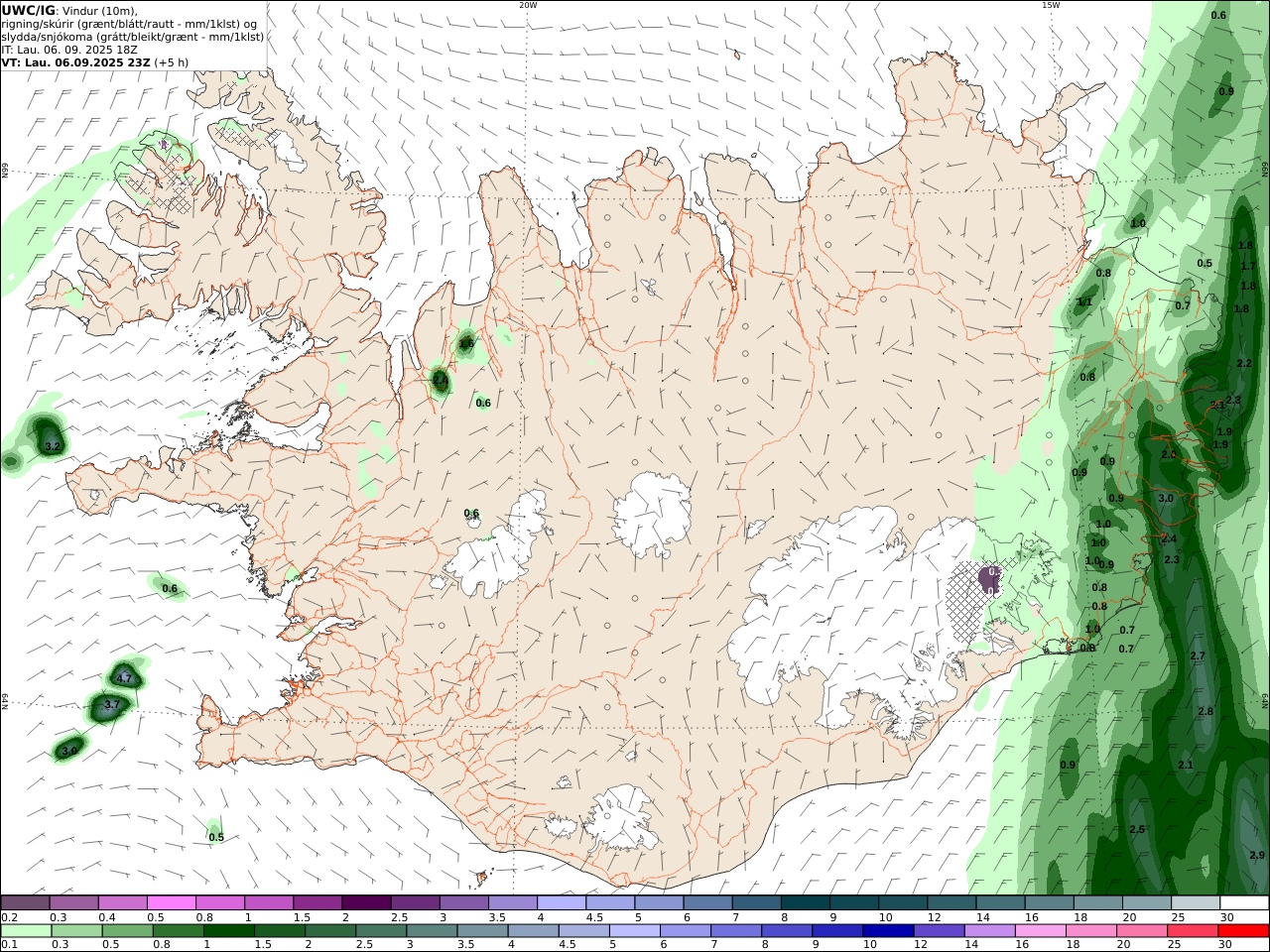Click the '3.0' value over the Eastfjords
This screenshot has width=1270, height=952.
(x=1166, y=499)
